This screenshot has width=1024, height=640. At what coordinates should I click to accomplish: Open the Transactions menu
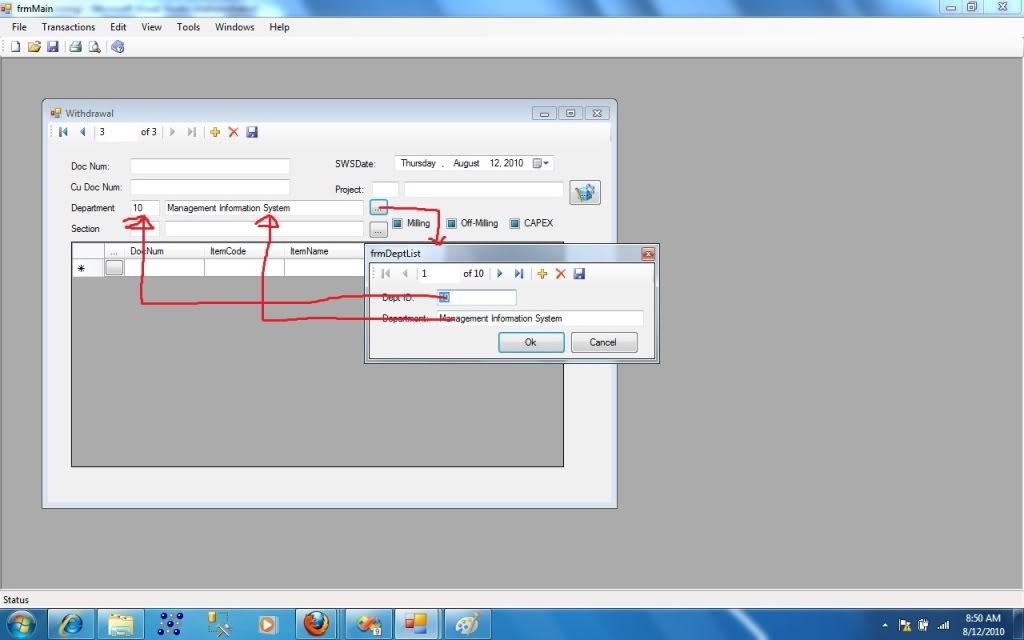68,27
